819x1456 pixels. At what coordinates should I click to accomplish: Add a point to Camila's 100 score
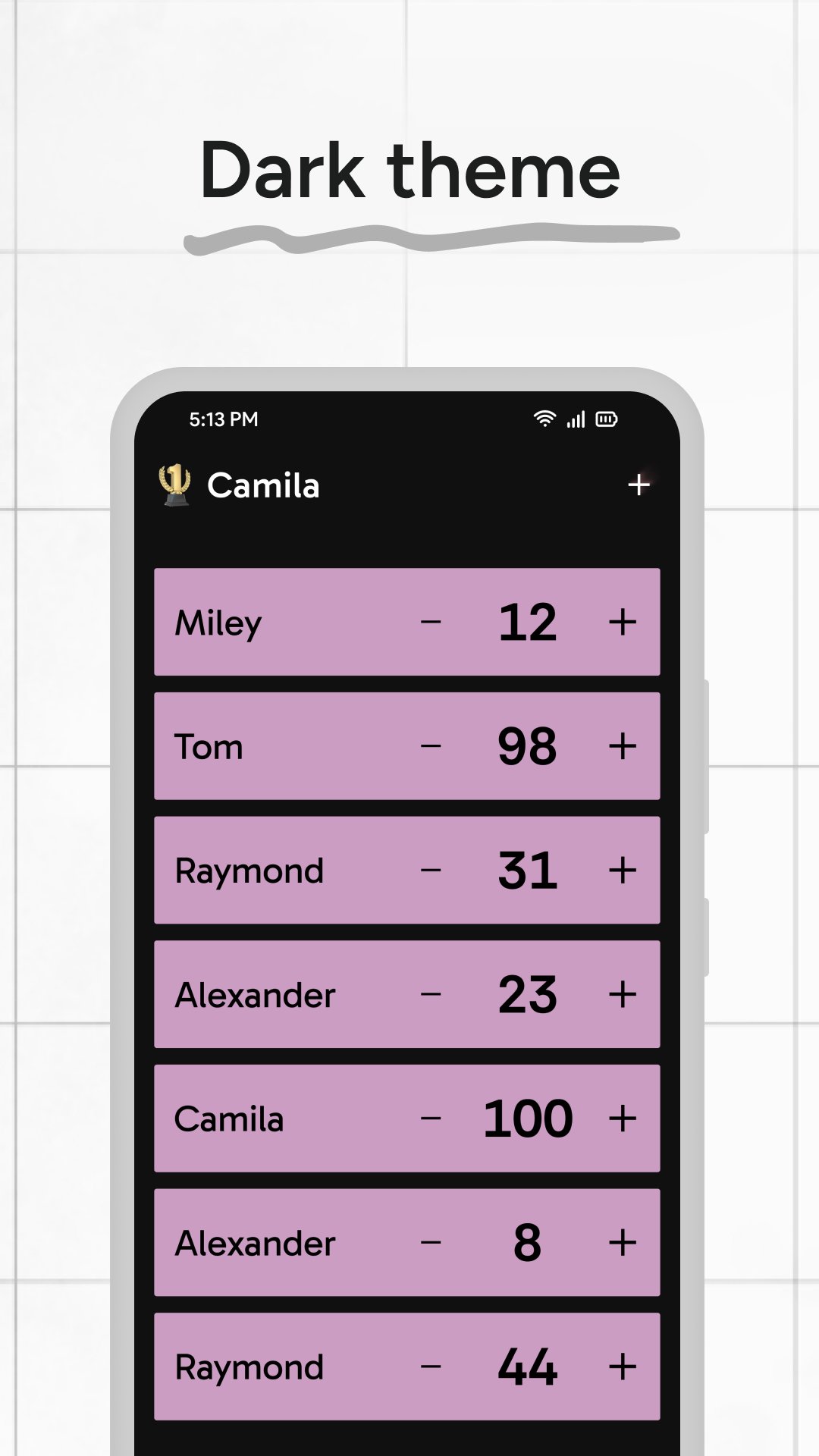pyautogui.click(x=622, y=1119)
